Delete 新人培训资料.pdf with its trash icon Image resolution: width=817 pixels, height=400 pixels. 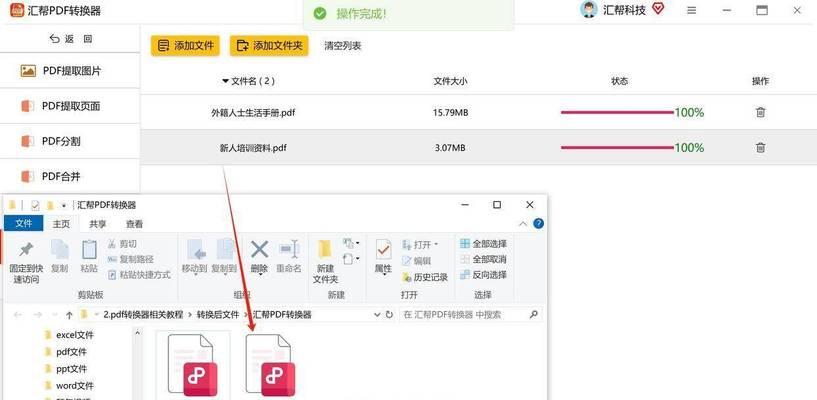[x=760, y=147]
